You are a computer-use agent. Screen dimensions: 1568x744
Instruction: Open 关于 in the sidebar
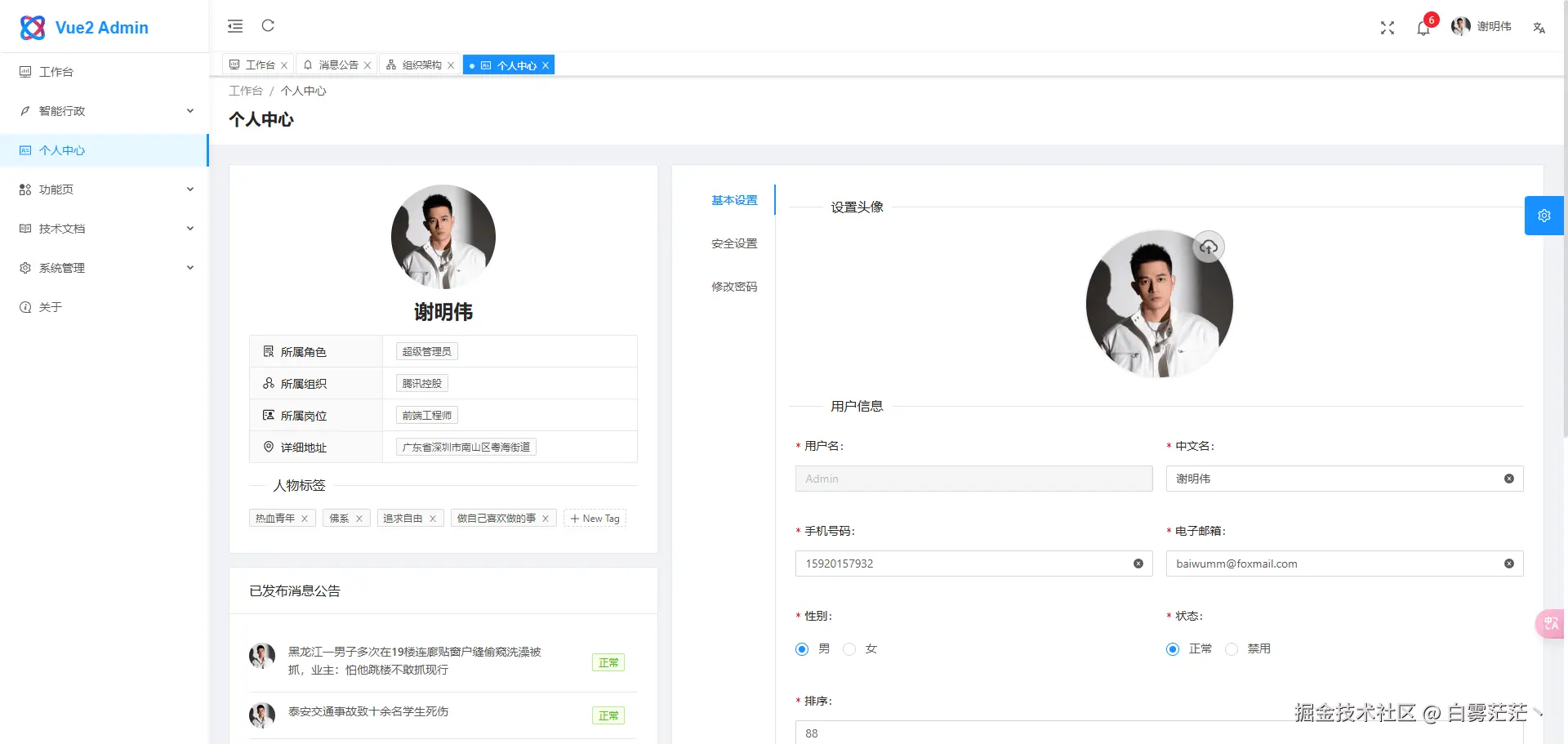(x=105, y=307)
